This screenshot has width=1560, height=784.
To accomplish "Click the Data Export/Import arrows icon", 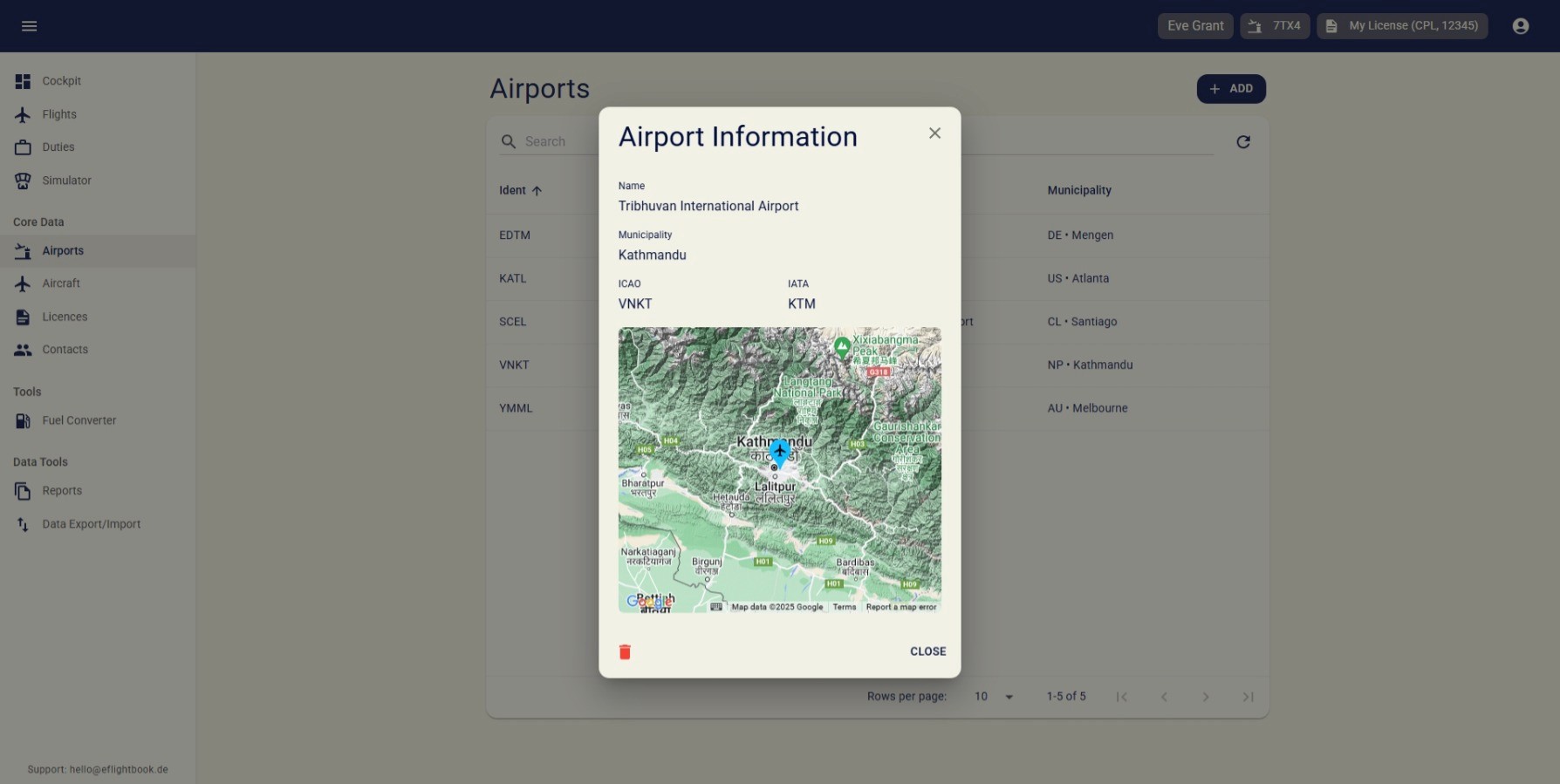I will pyautogui.click(x=23, y=524).
